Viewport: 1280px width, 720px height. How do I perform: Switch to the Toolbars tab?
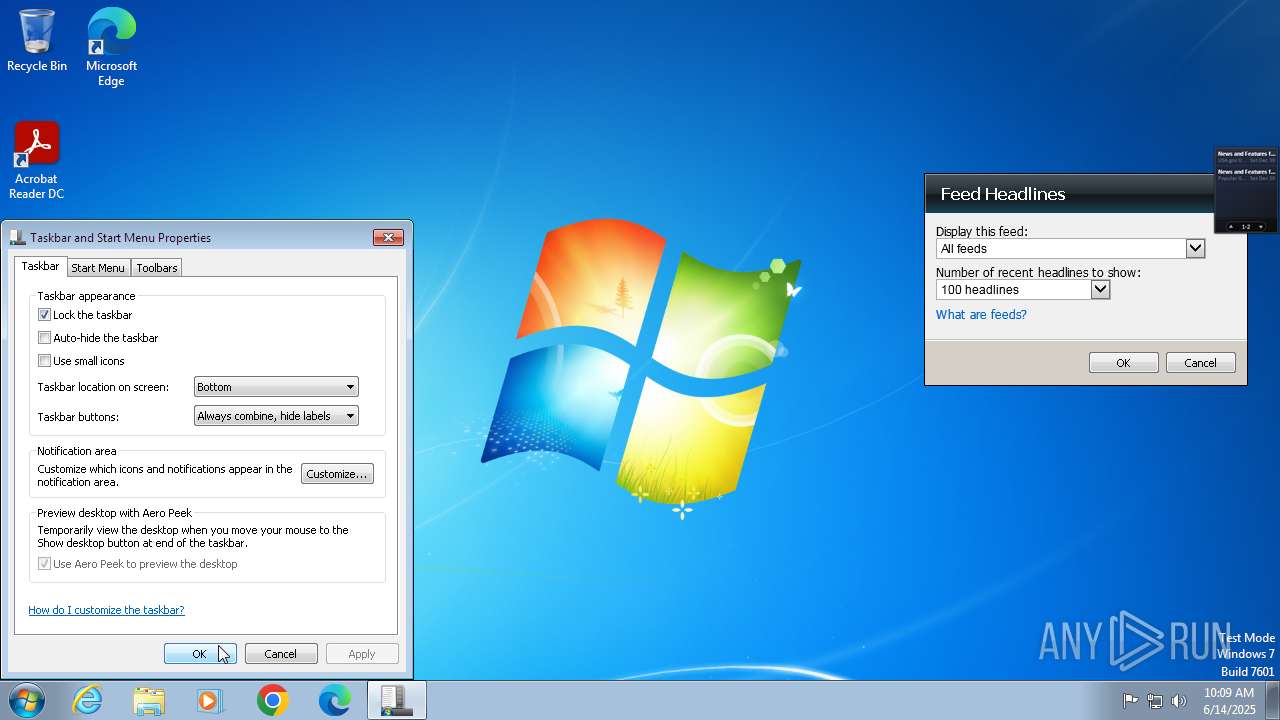[157, 268]
